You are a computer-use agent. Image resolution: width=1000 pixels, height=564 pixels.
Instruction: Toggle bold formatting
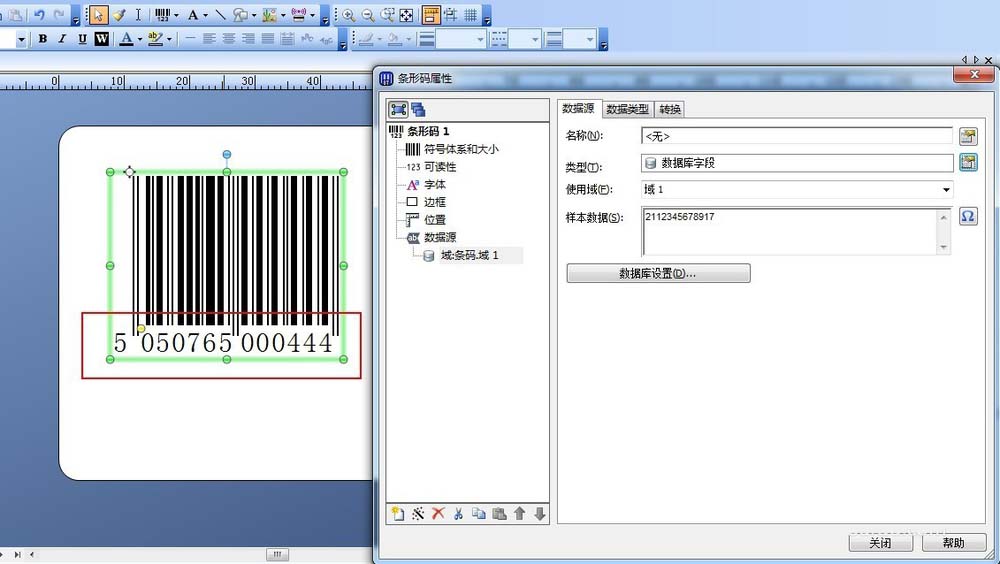tap(43, 39)
